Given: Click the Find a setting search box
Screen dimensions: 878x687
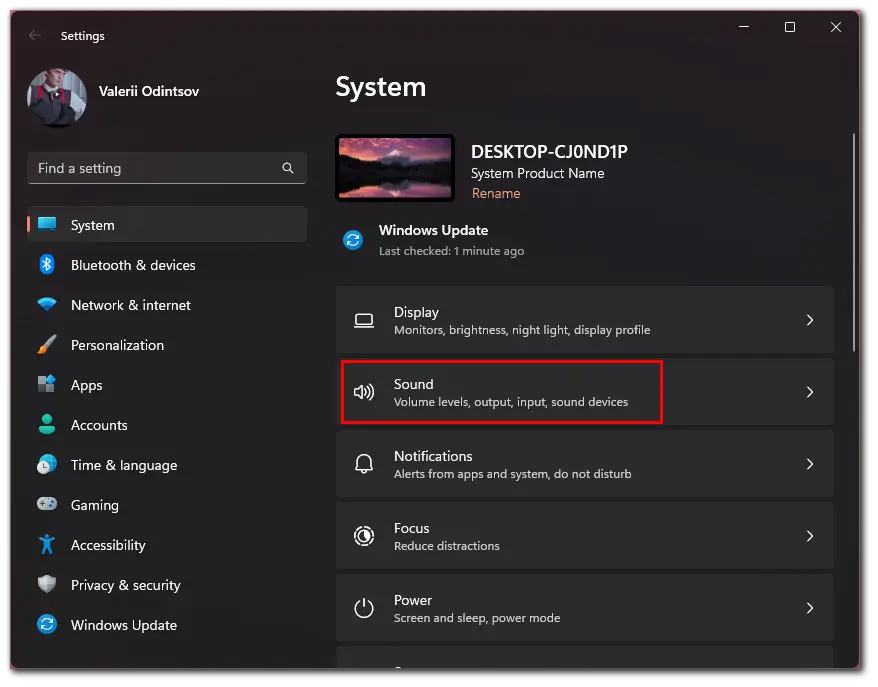Looking at the screenshot, I should click(167, 168).
